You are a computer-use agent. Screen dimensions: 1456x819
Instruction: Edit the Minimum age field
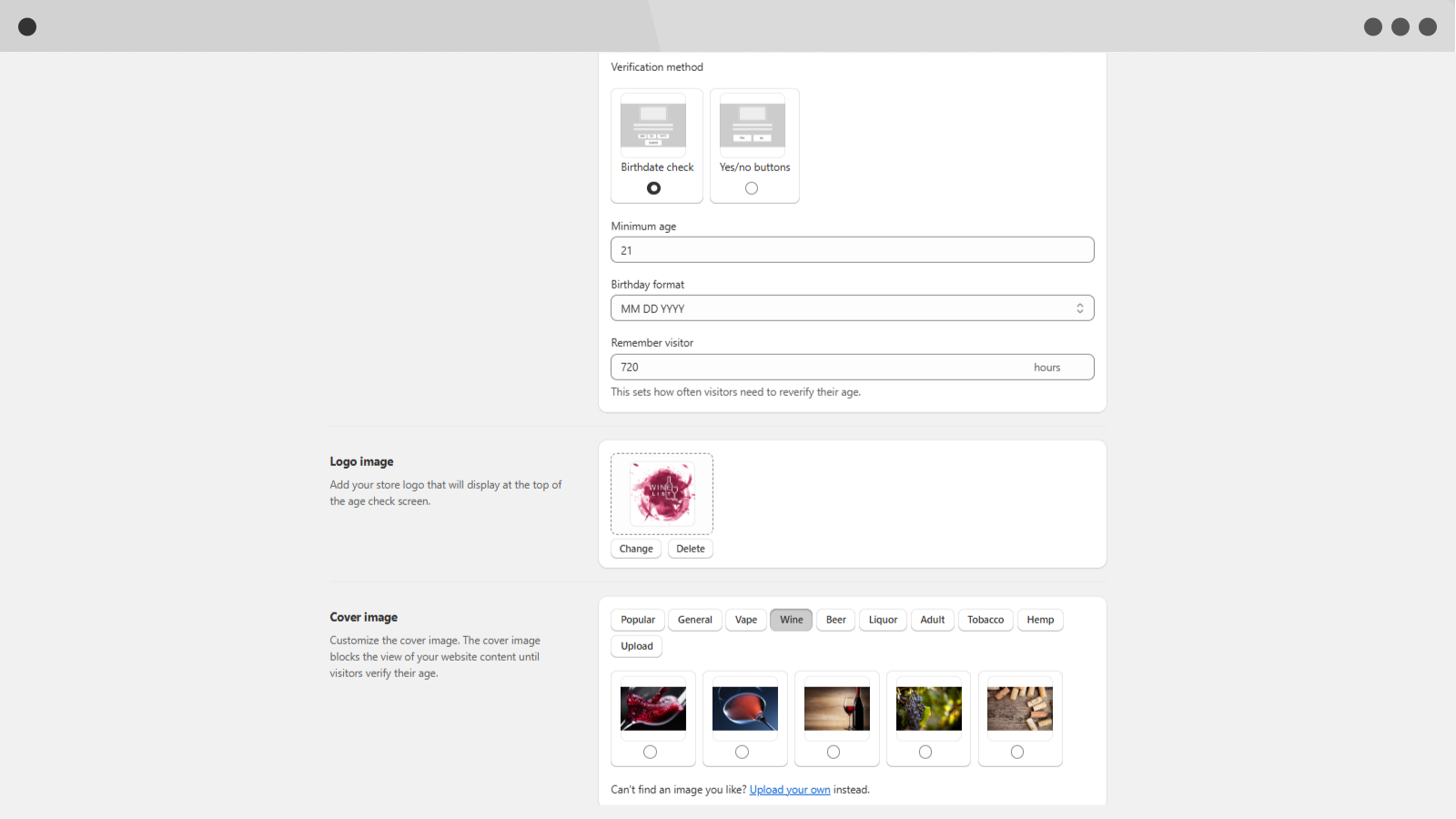click(x=853, y=250)
